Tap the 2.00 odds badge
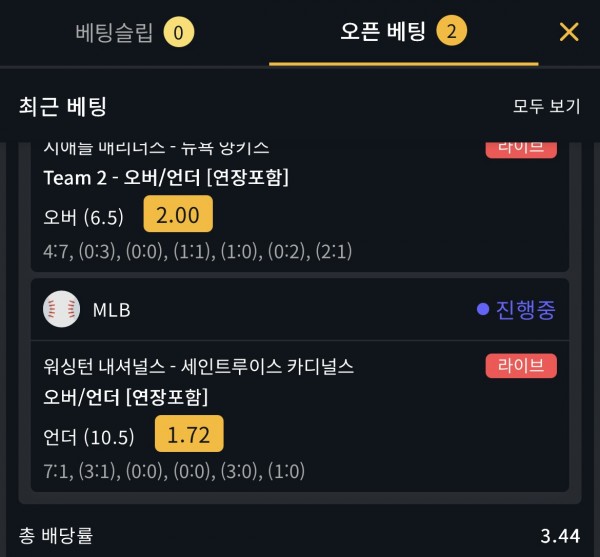This screenshot has height=557, width=600. (178, 214)
